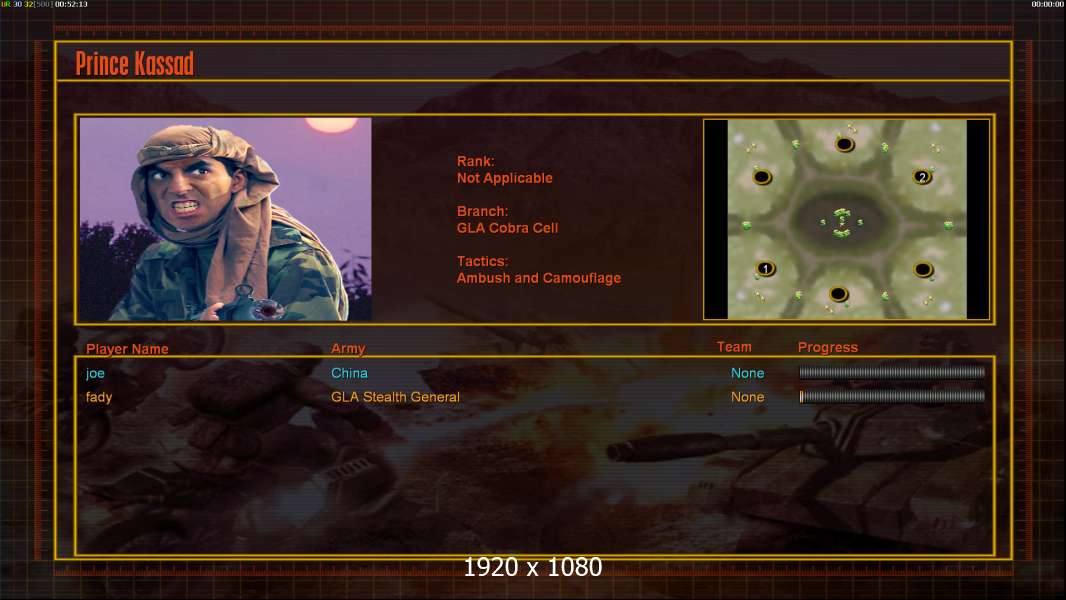Click the 'Player Name' column header
This screenshot has height=600, width=1066.
(127, 349)
